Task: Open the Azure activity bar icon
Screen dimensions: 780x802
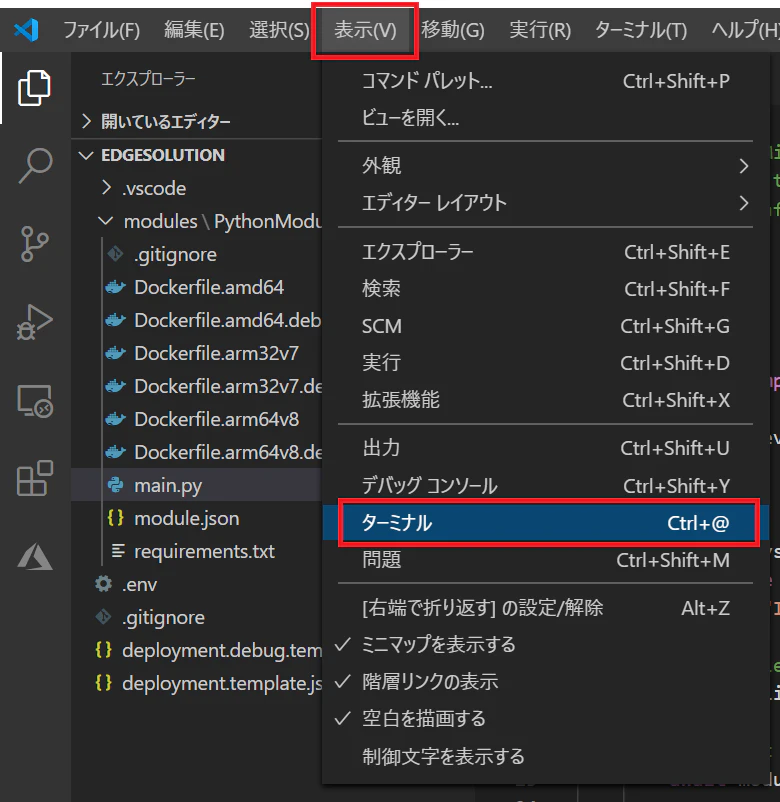Action: pos(34,556)
